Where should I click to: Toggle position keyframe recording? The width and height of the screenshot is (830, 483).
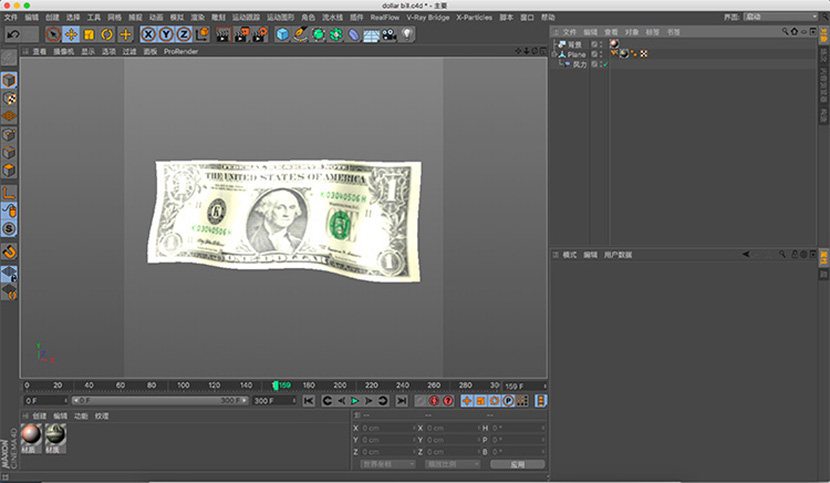466,401
